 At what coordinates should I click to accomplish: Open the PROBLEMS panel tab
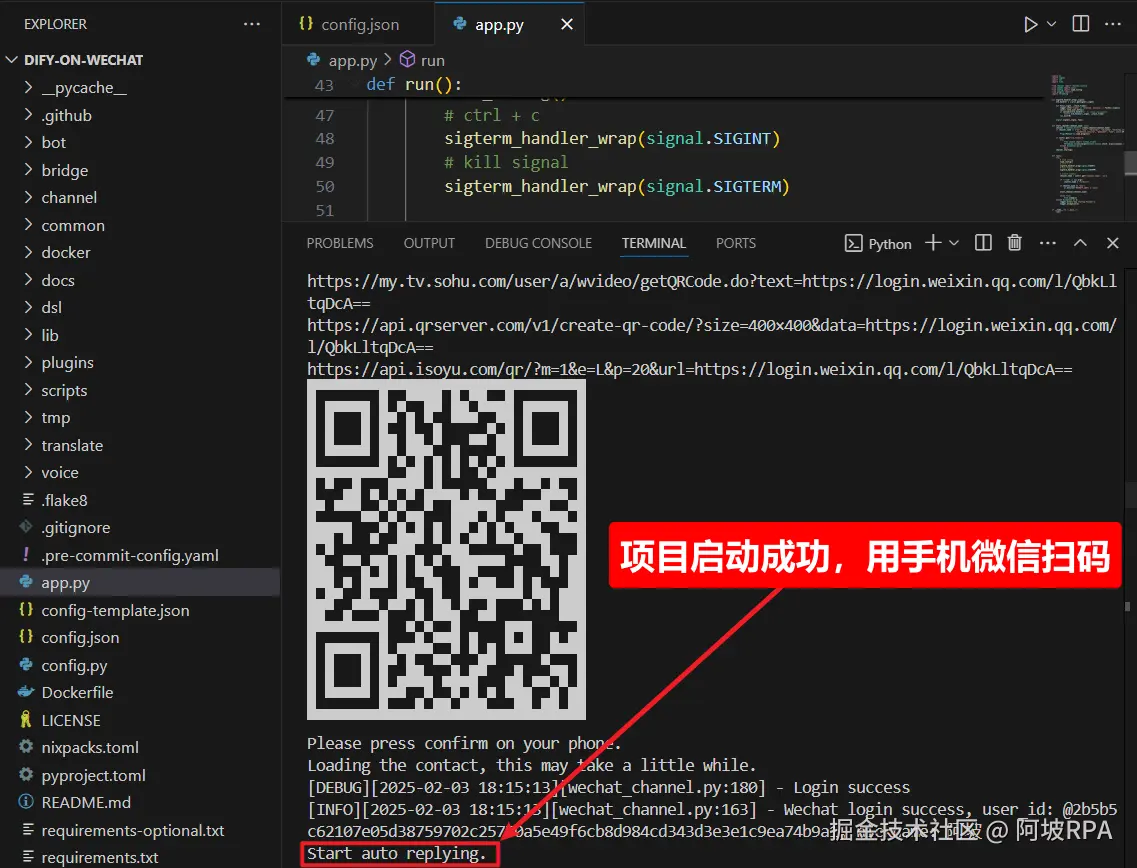339,244
